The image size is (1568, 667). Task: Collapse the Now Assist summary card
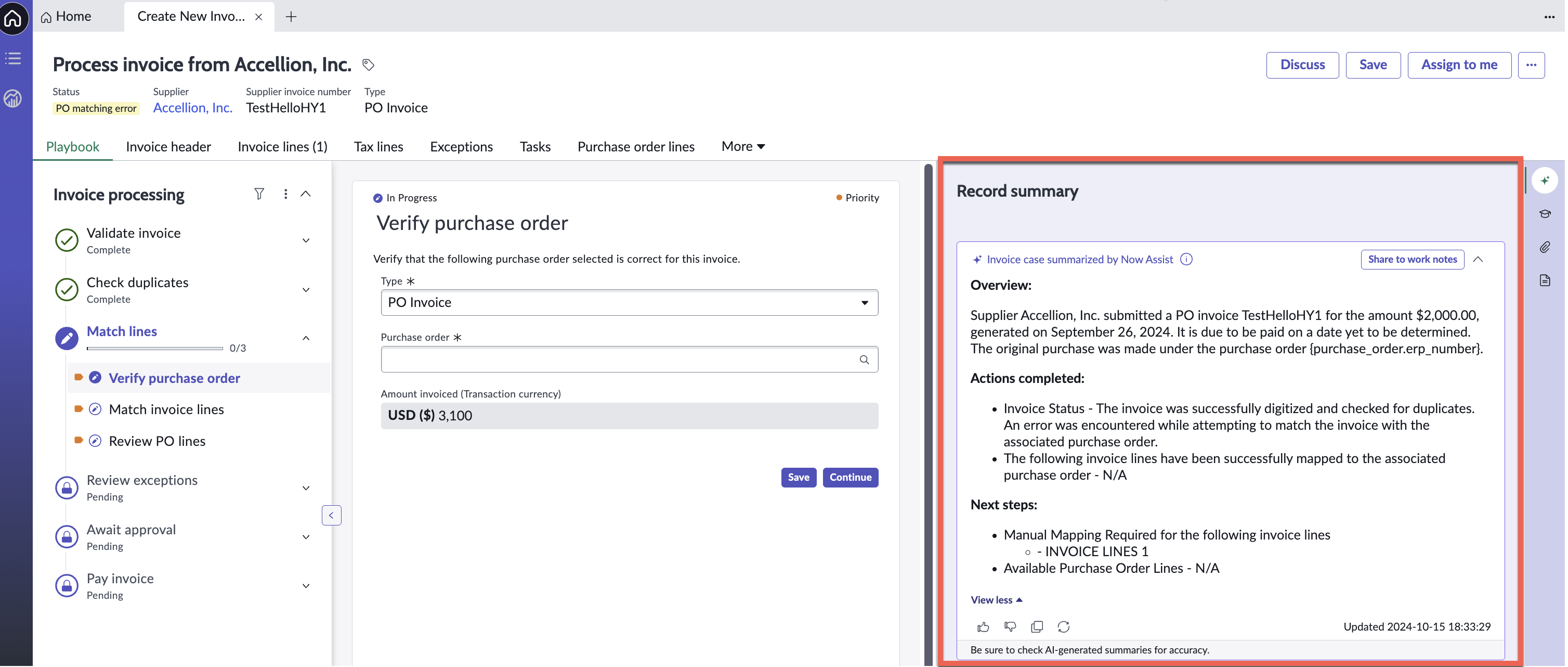click(1478, 260)
